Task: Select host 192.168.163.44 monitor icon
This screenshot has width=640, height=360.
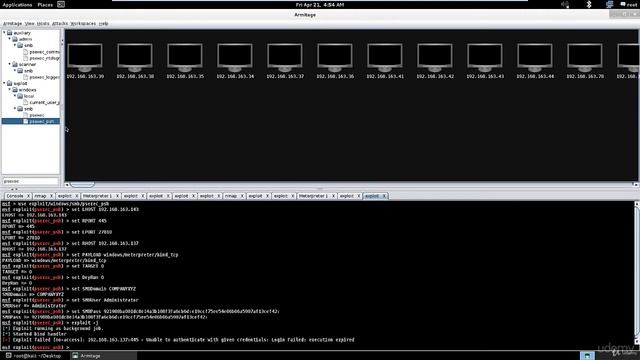Action: pyautogui.click(x=535, y=57)
